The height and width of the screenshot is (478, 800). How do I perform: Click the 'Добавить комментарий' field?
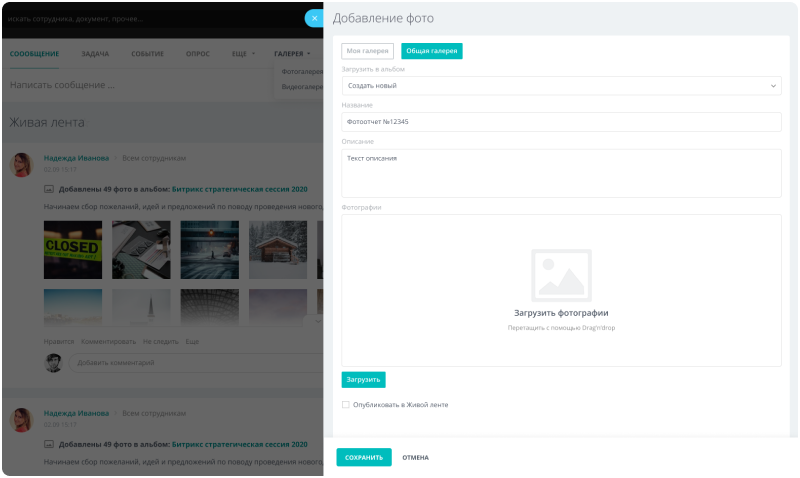[x=196, y=363]
